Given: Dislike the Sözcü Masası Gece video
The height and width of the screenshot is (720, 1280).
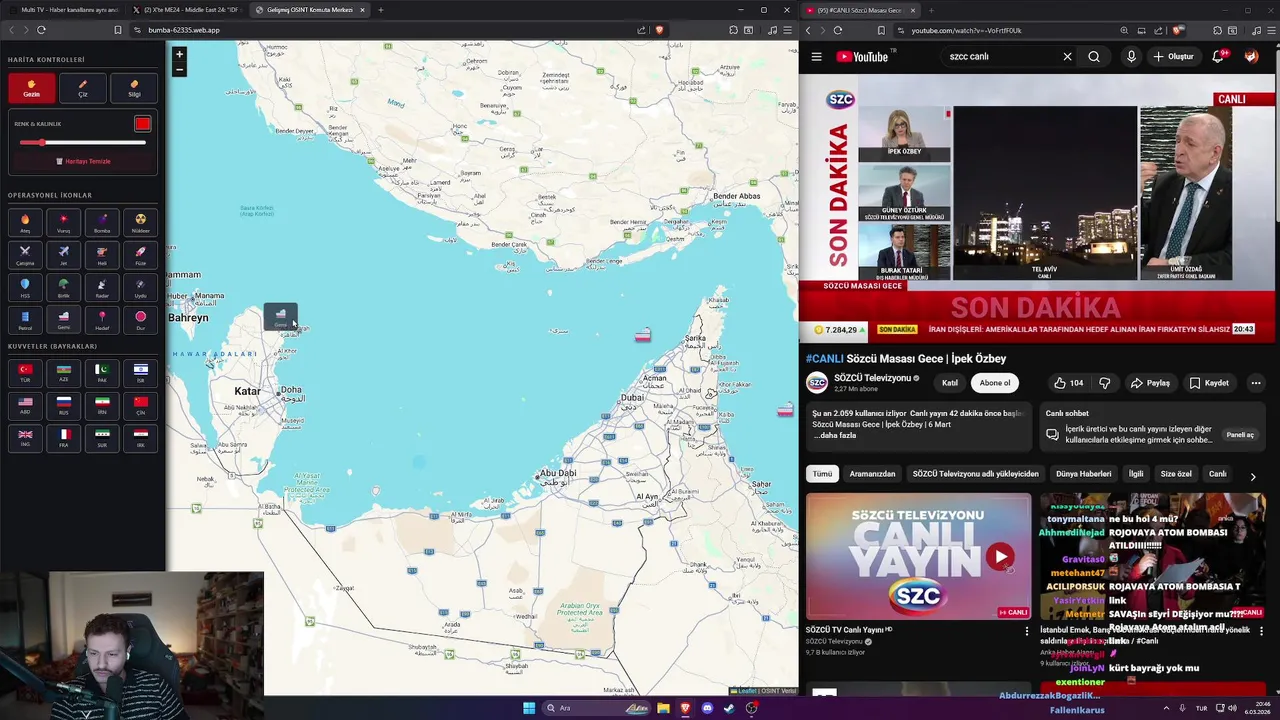Looking at the screenshot, I should click(1105, 383).
